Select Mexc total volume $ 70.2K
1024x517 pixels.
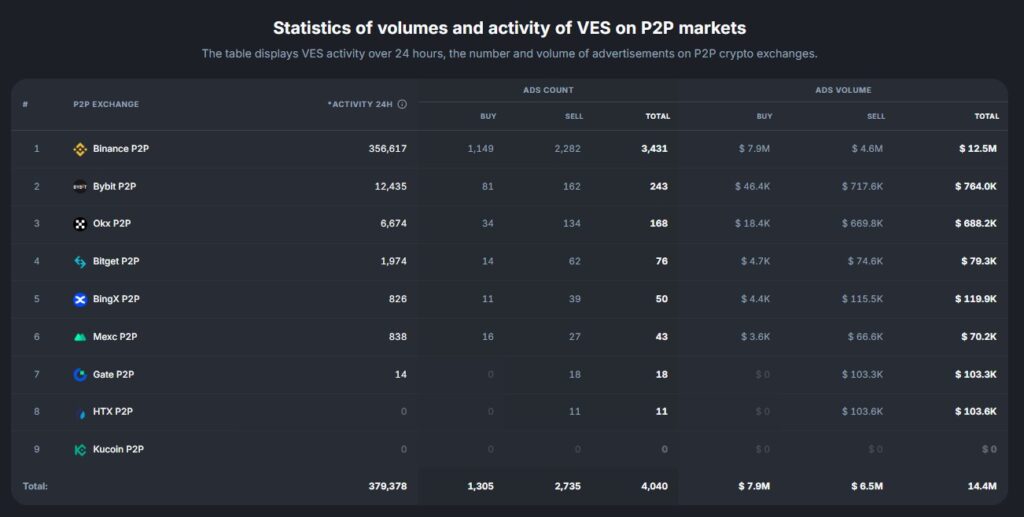(979, 337)
